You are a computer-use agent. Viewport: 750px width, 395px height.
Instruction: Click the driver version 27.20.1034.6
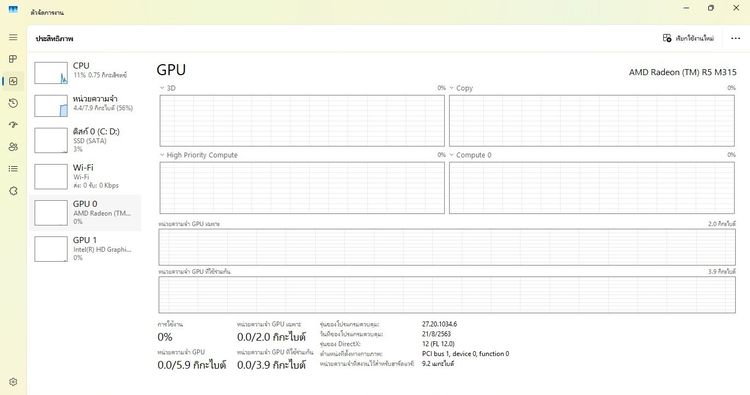[439, 324]
